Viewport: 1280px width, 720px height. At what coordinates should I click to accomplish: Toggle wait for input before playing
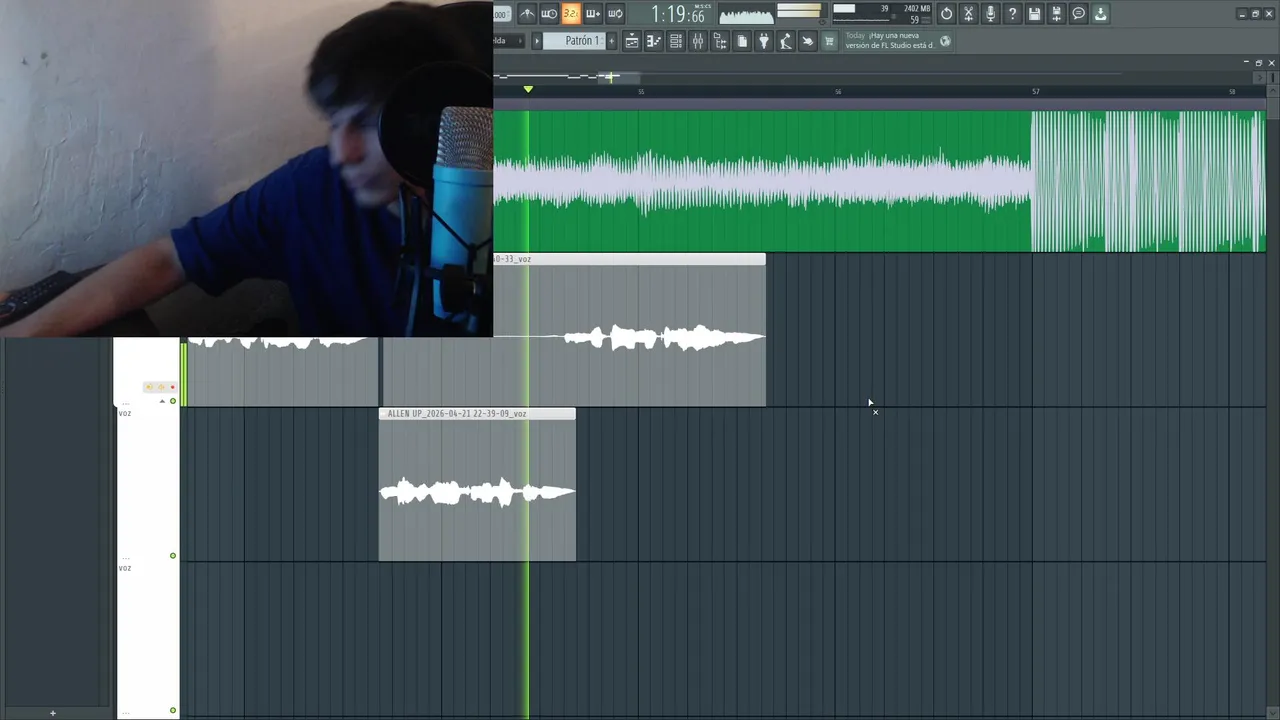click(549, 13)
